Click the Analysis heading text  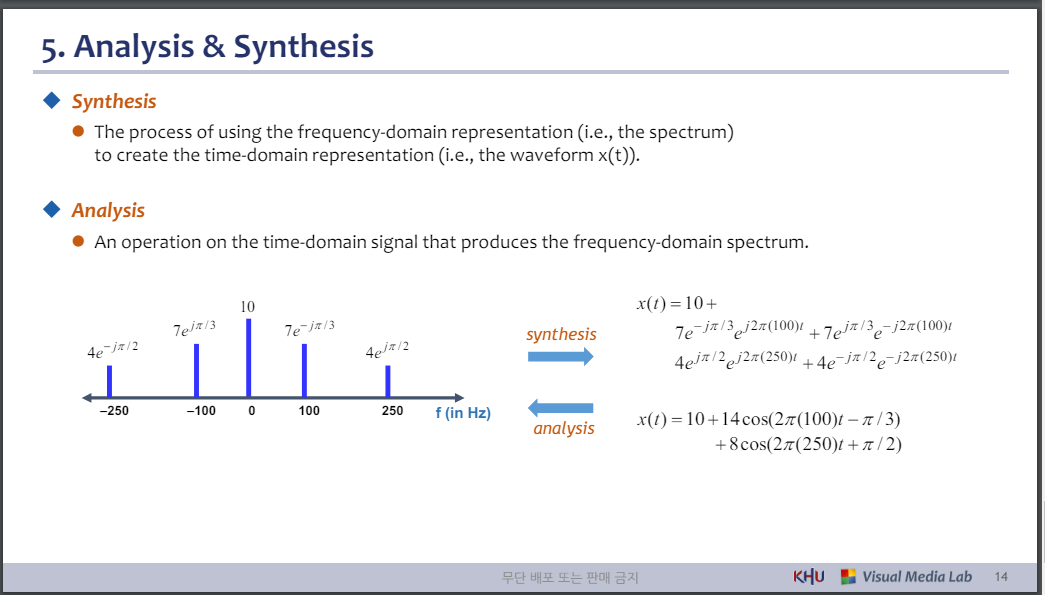(108, 210)
